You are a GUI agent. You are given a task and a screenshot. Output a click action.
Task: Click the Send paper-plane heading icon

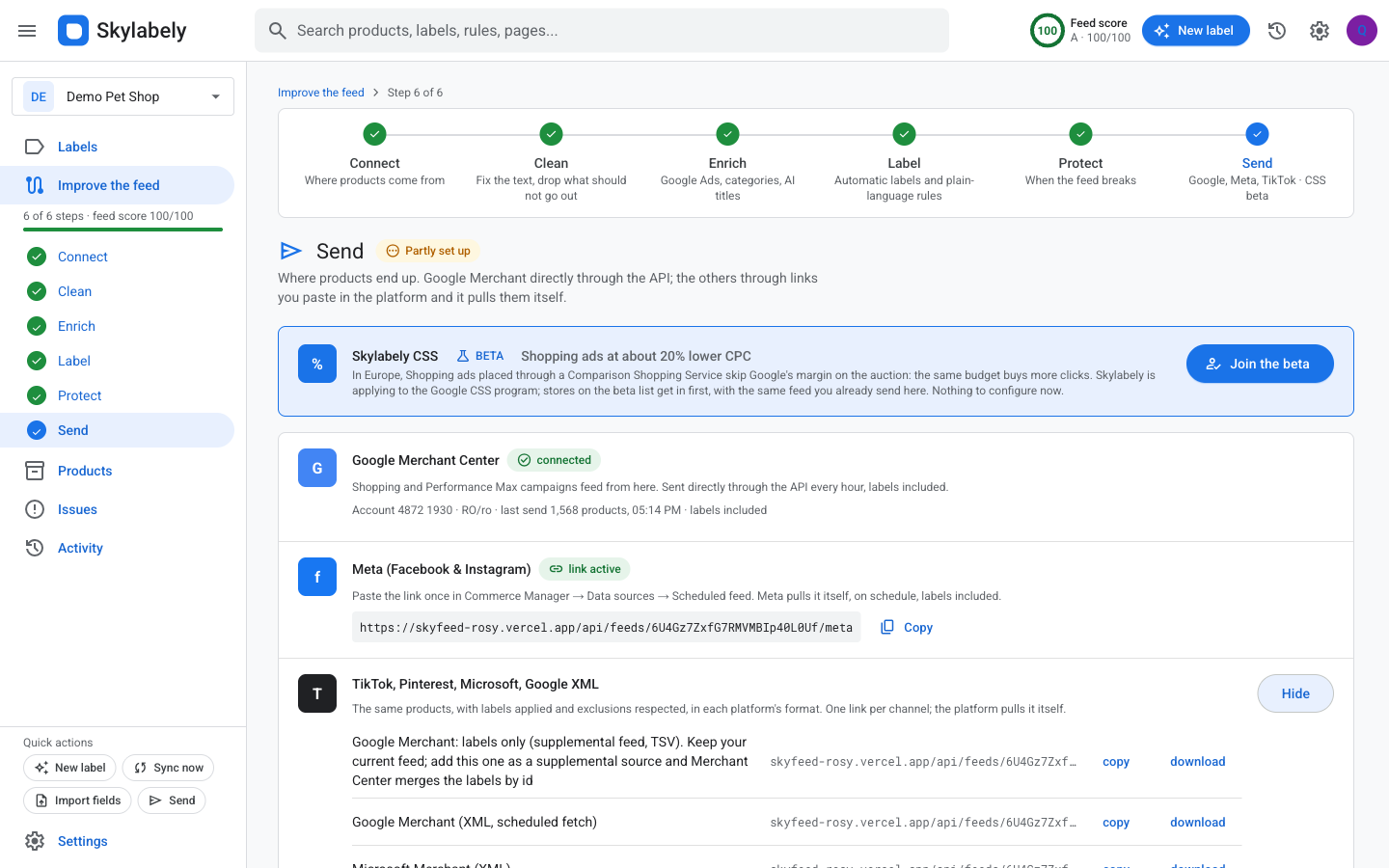[x=290, y=251]
